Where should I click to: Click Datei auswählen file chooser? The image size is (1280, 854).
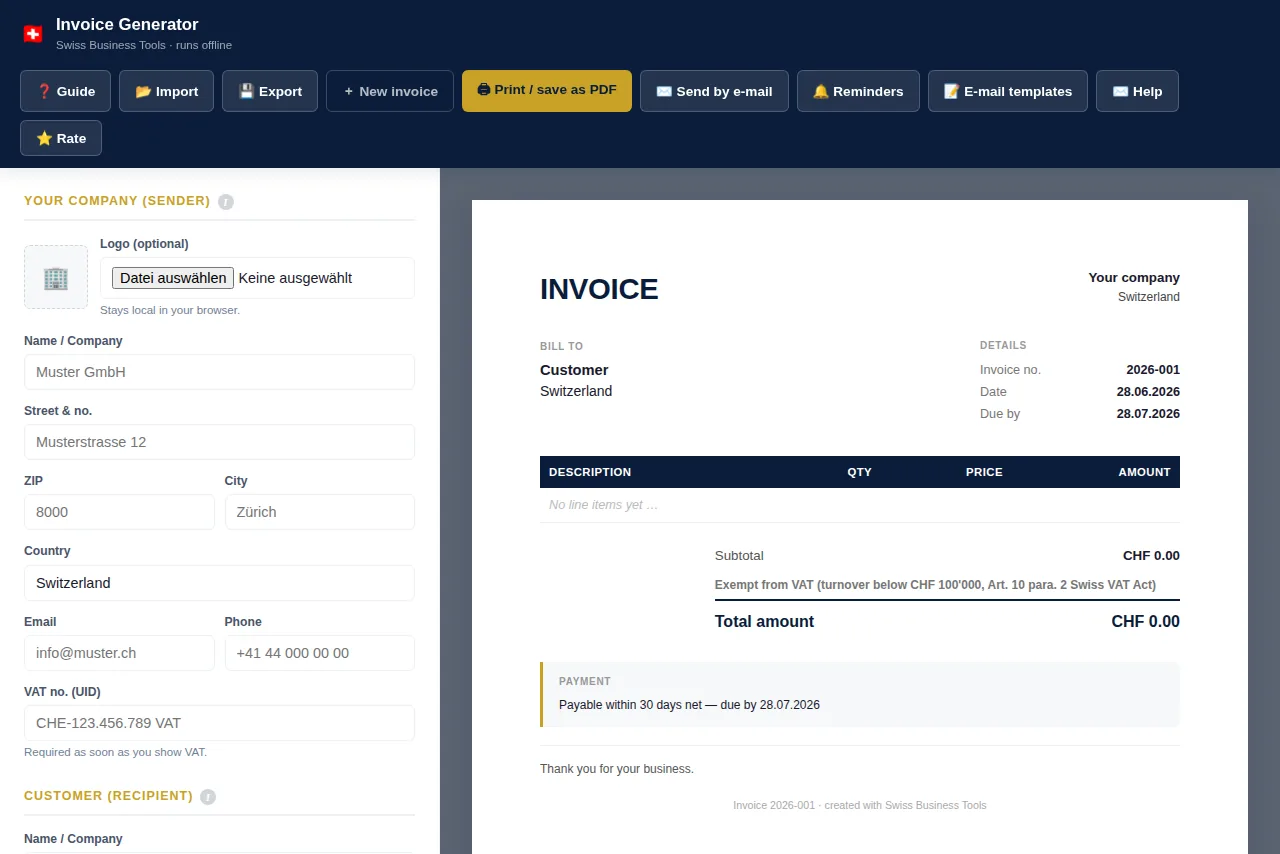173,278
